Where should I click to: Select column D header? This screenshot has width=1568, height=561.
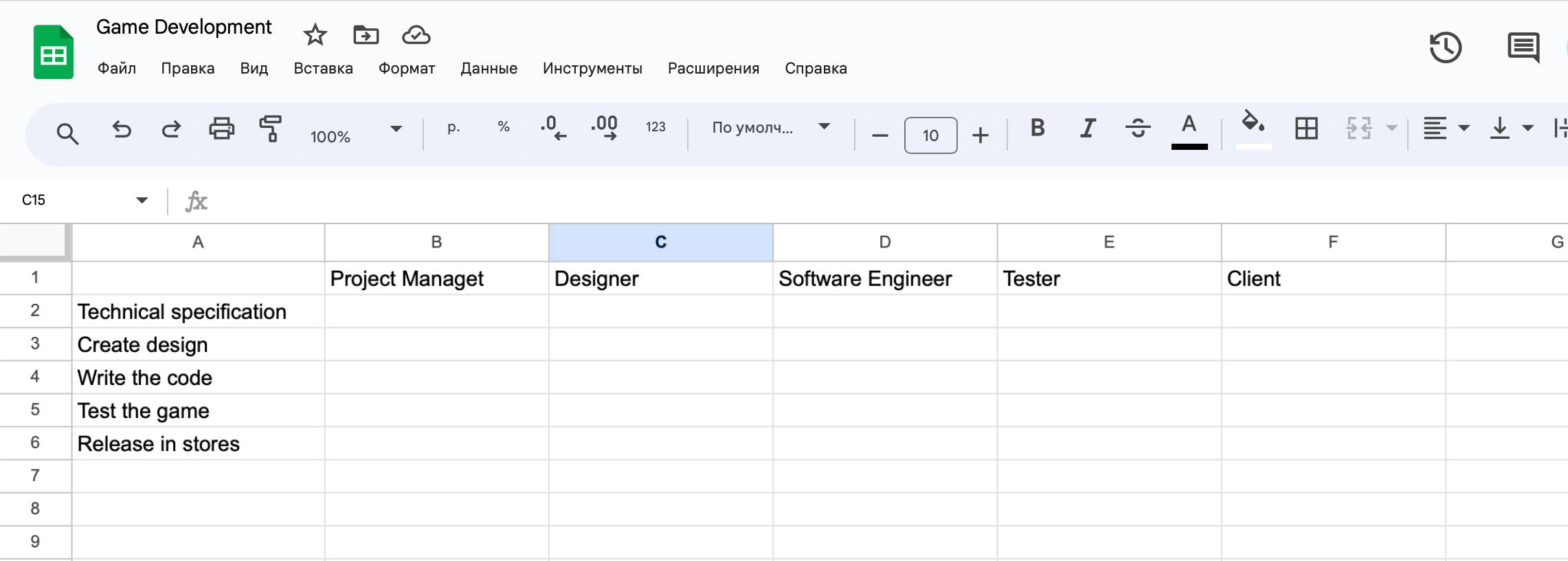(885, 242)
